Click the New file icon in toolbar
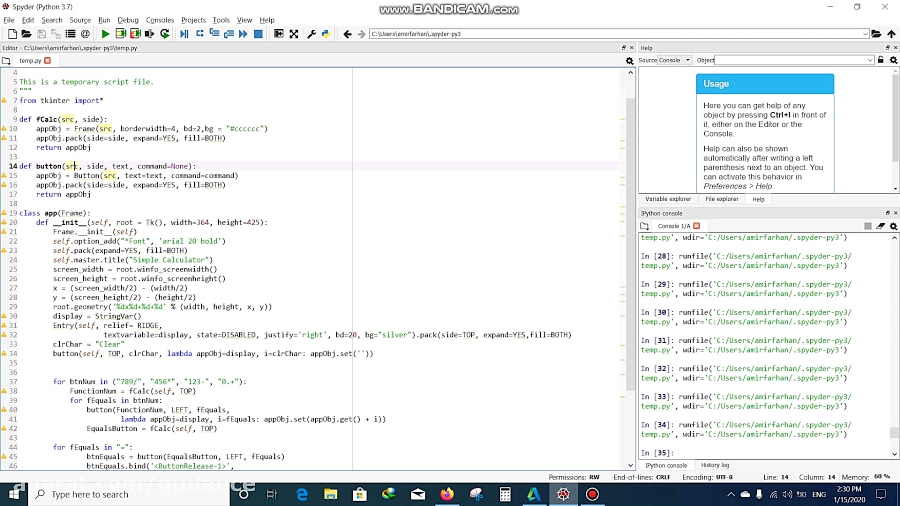 coord(11,34)
